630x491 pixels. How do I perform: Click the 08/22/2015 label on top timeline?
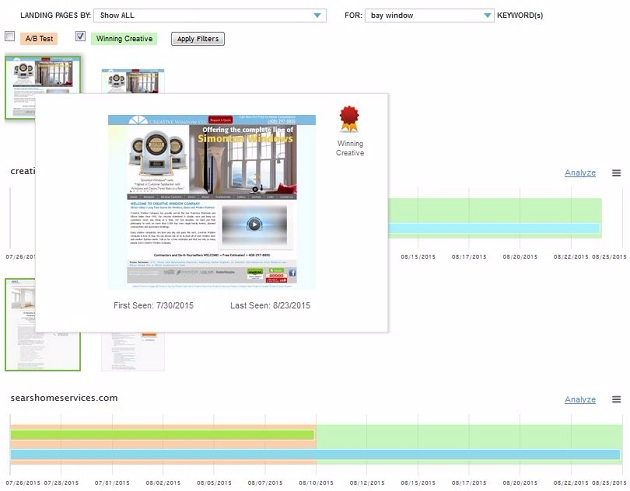coord(571,257)
